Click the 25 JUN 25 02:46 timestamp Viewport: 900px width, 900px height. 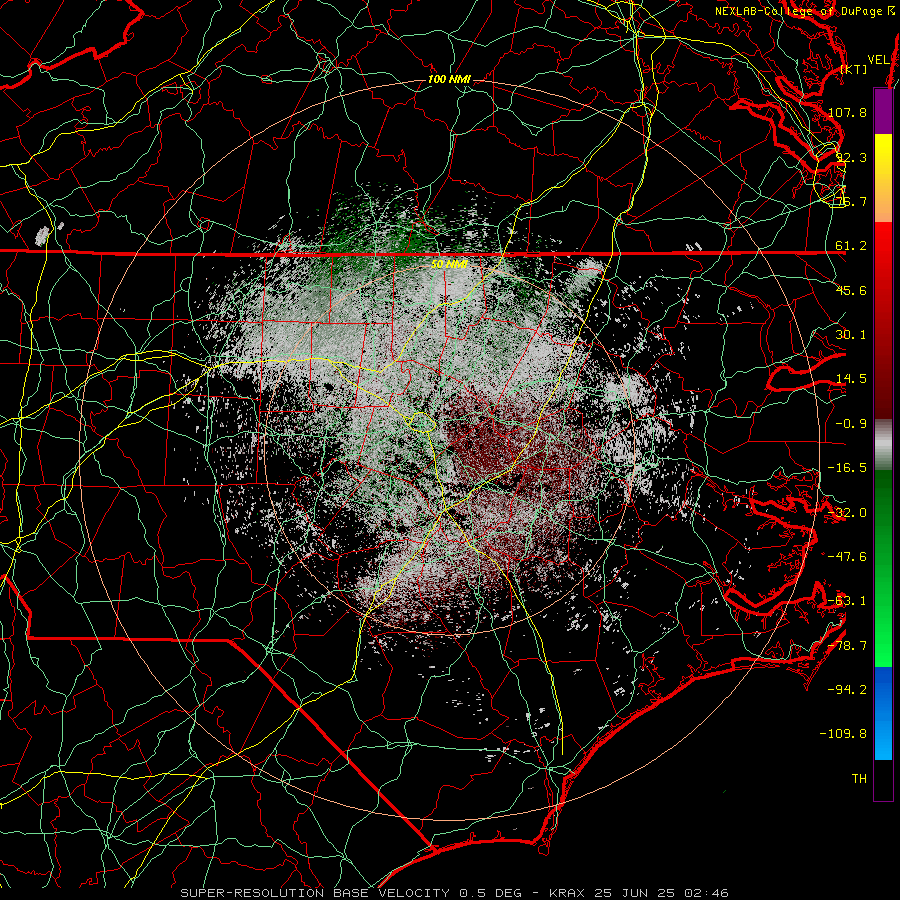[x=661, y=893]
